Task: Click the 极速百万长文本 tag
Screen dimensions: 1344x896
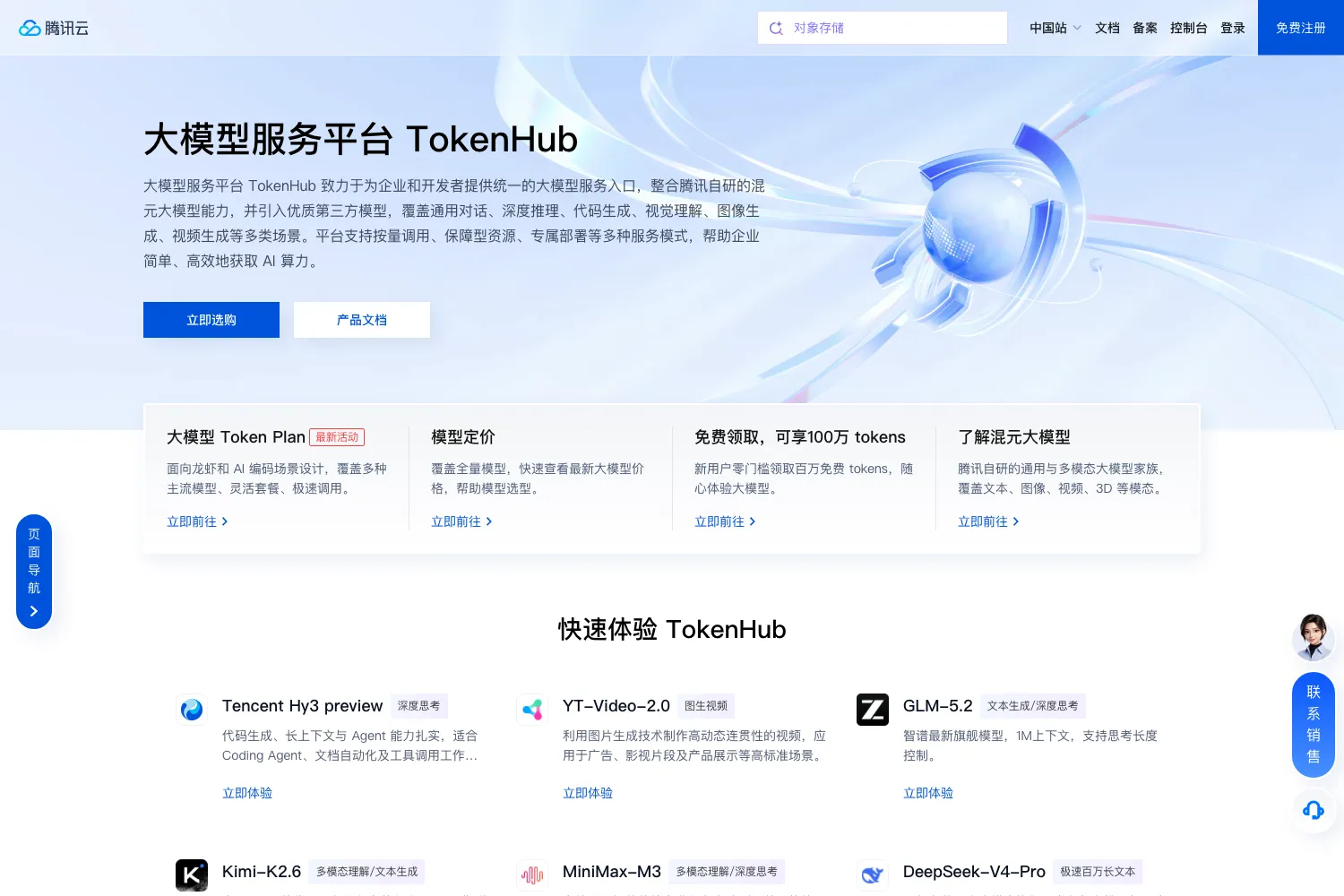Action: pyautogui.click(x=1098, y=872)
